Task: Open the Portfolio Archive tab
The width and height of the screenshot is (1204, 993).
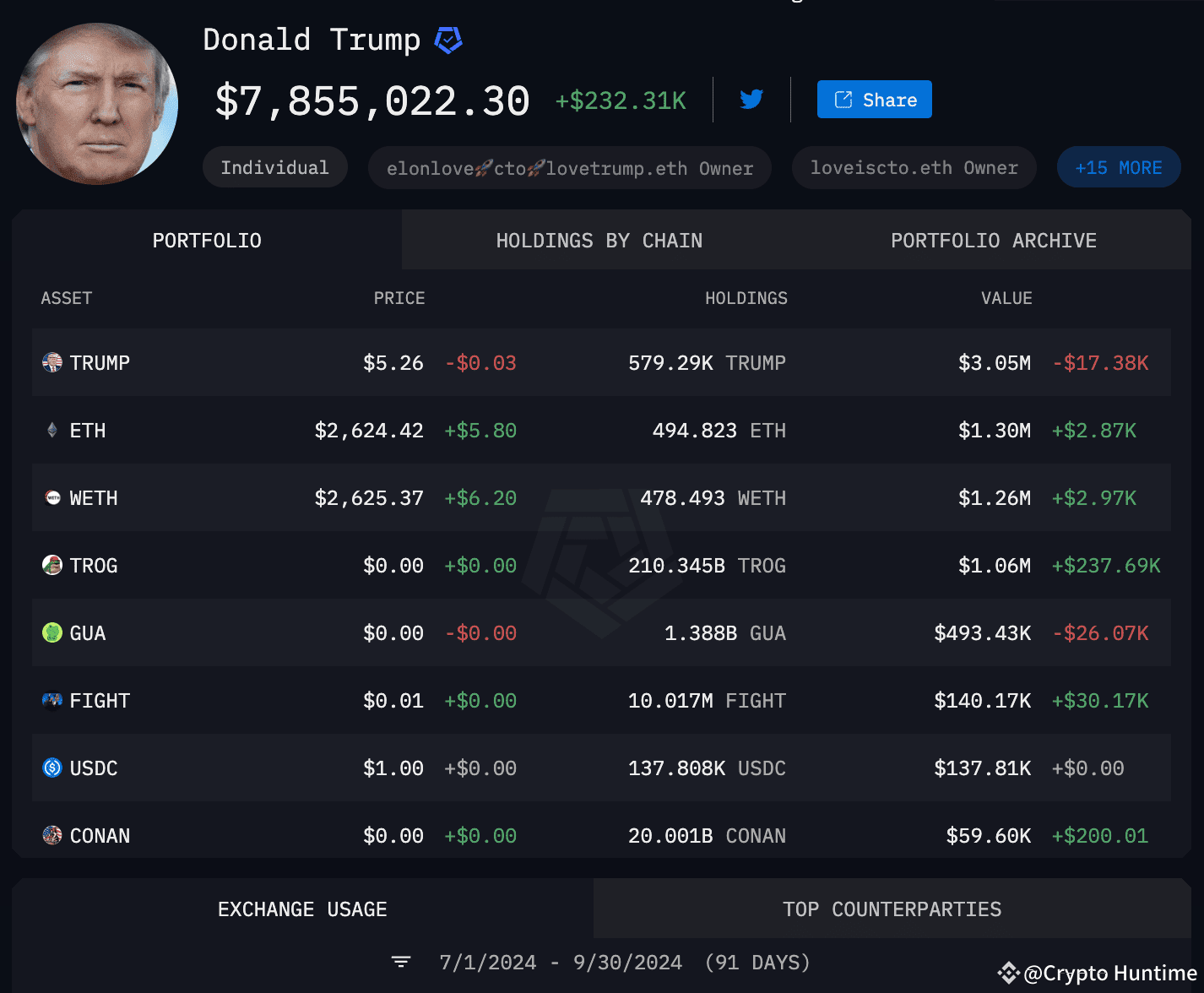Action: [993, 241]
